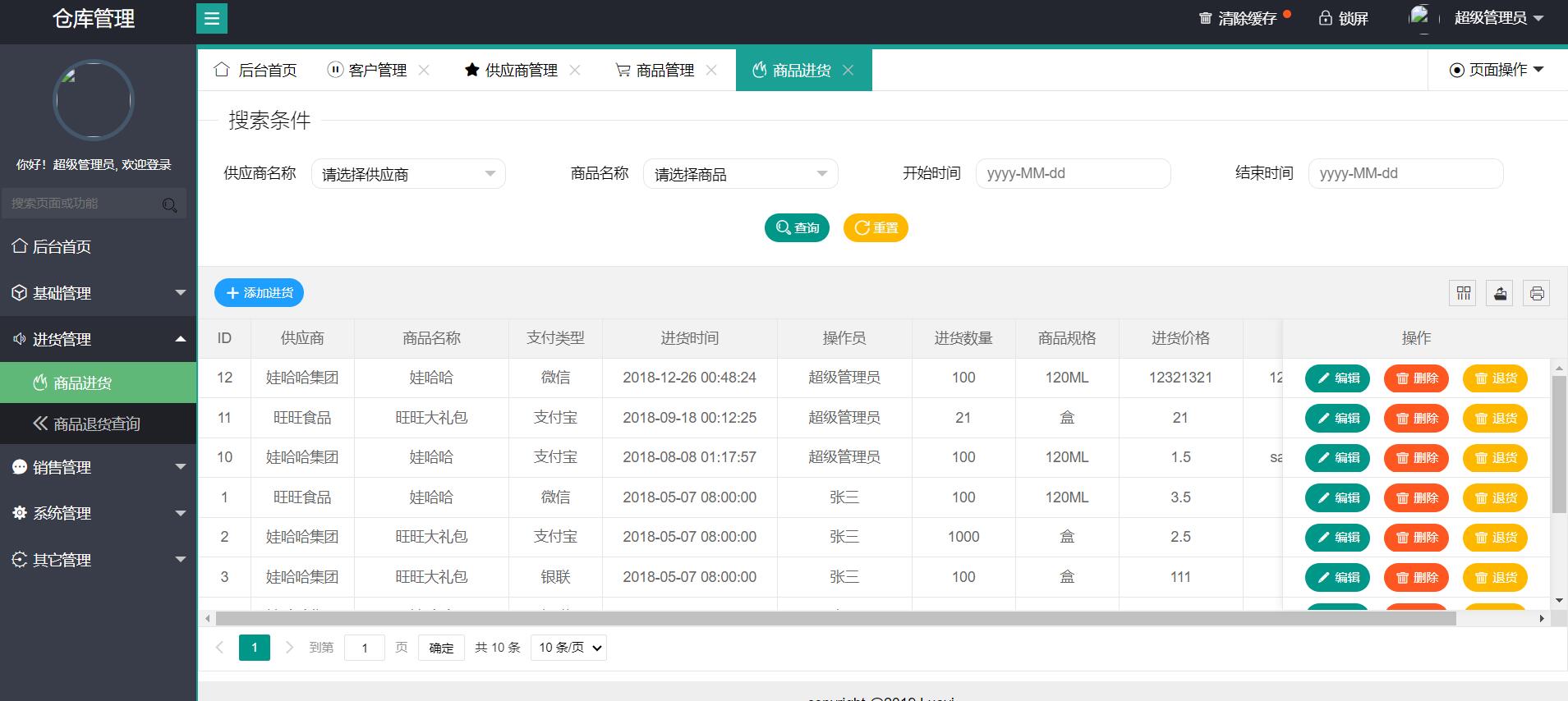Switch to the 商品管理 tab
This screenshot has width=1568, height=701.
[655, 70]
